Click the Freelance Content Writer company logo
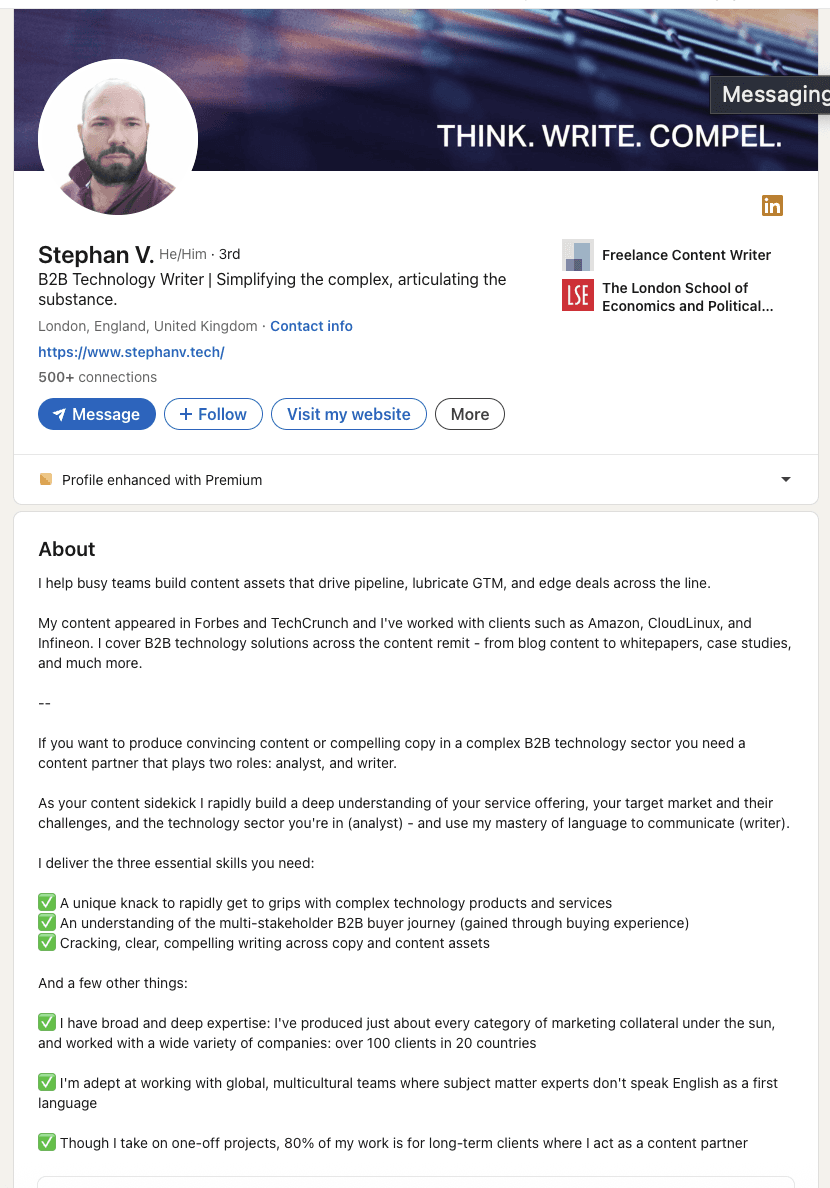The image size is (830, 1188). coord(577,255)
